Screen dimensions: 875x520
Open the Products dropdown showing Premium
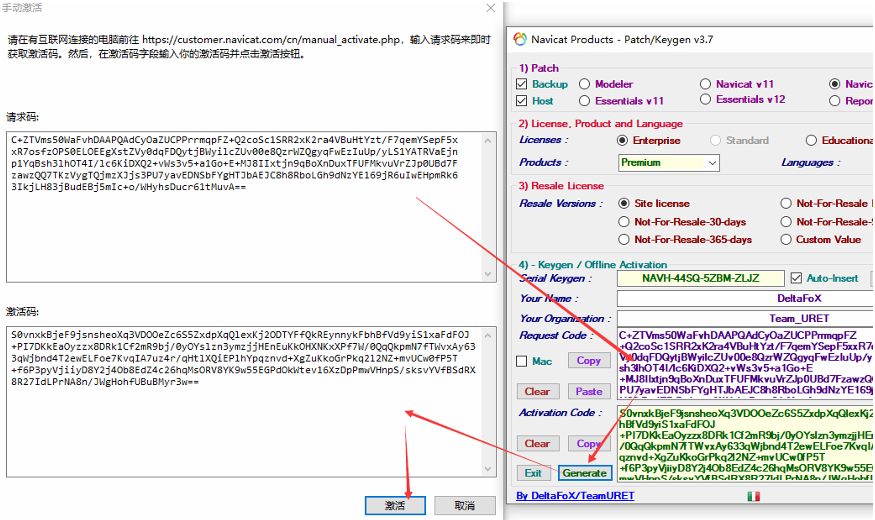(x=669, y=162)
